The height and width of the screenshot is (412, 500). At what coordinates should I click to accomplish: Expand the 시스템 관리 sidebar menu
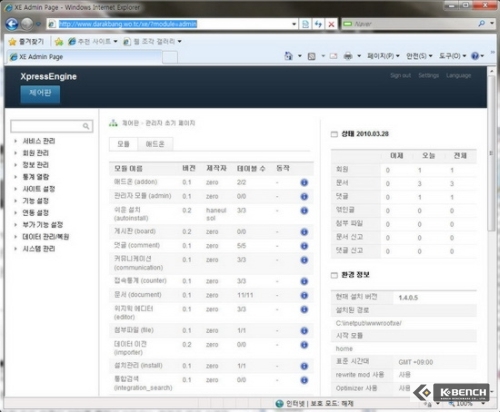[x=39, y=249]
